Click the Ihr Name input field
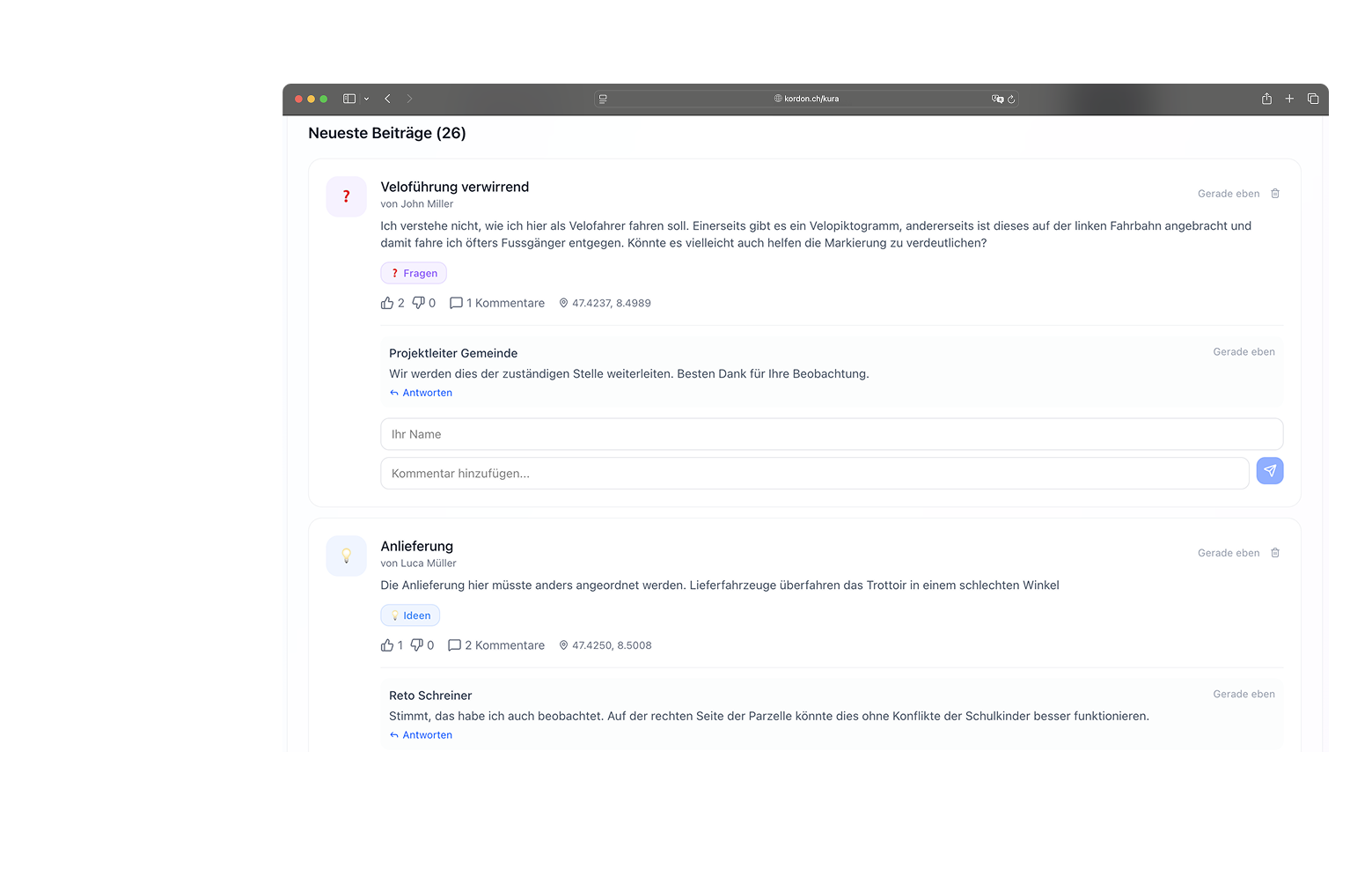 click(x=831, y=433)
